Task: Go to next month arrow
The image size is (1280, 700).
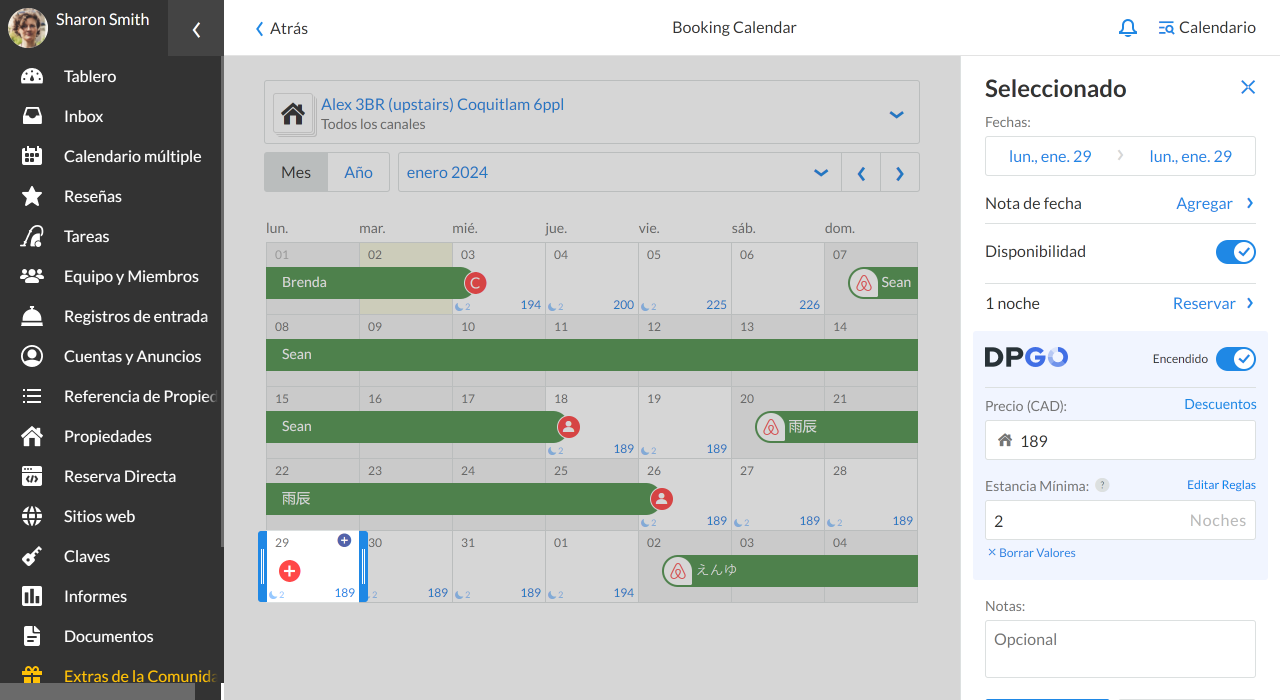Action: [x=899, y=173]
